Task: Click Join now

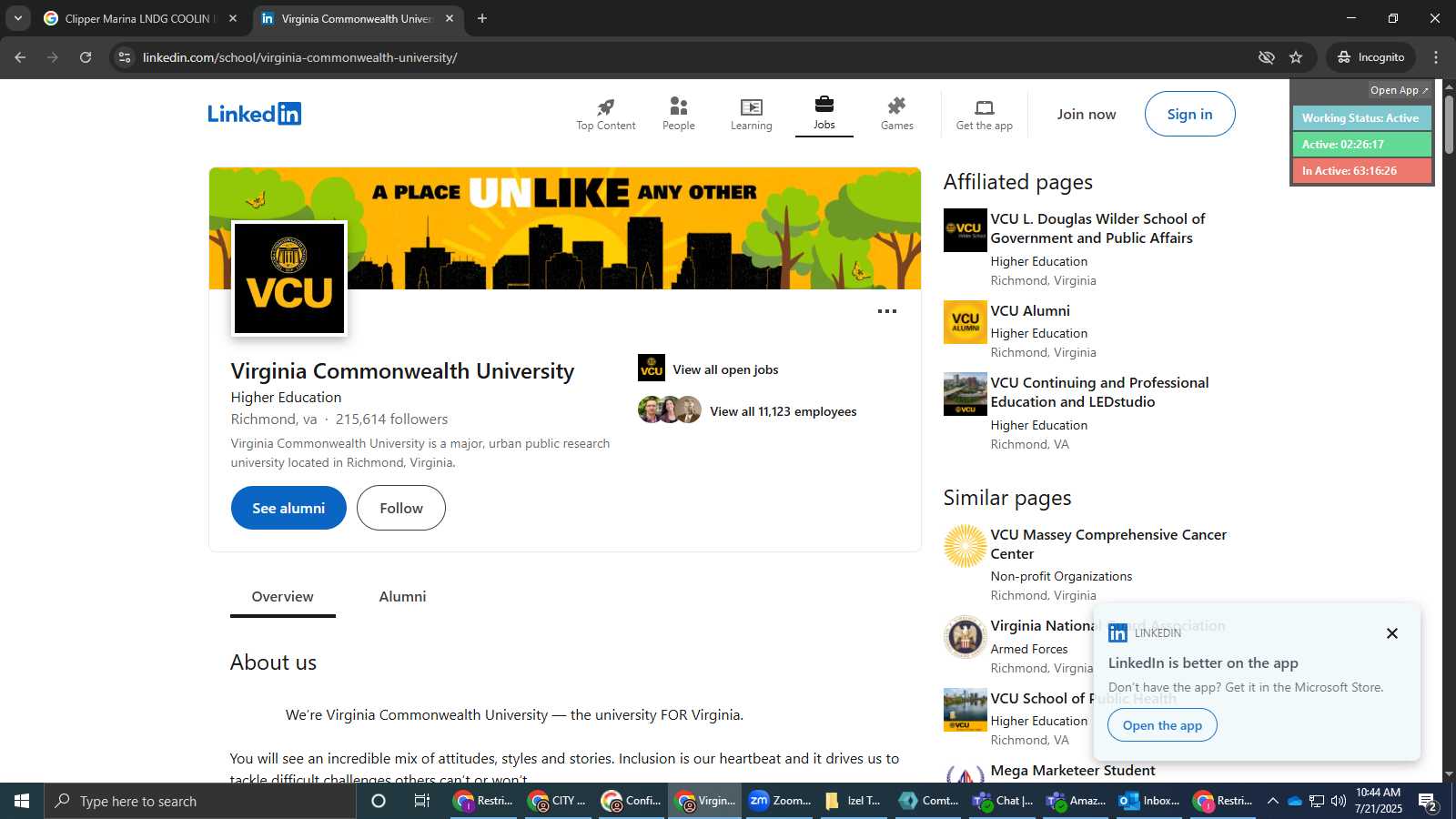Action: tap(1087, 114)
